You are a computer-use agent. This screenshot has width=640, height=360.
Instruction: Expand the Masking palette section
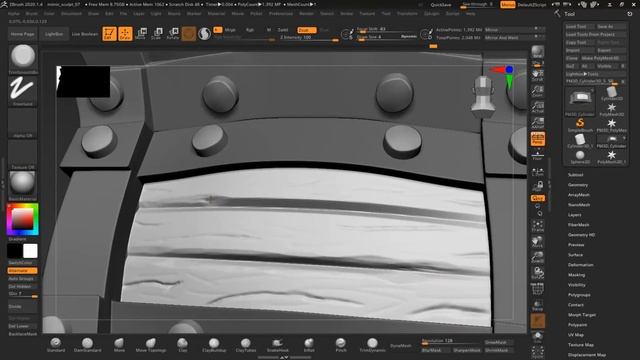[x=576, y=275]
